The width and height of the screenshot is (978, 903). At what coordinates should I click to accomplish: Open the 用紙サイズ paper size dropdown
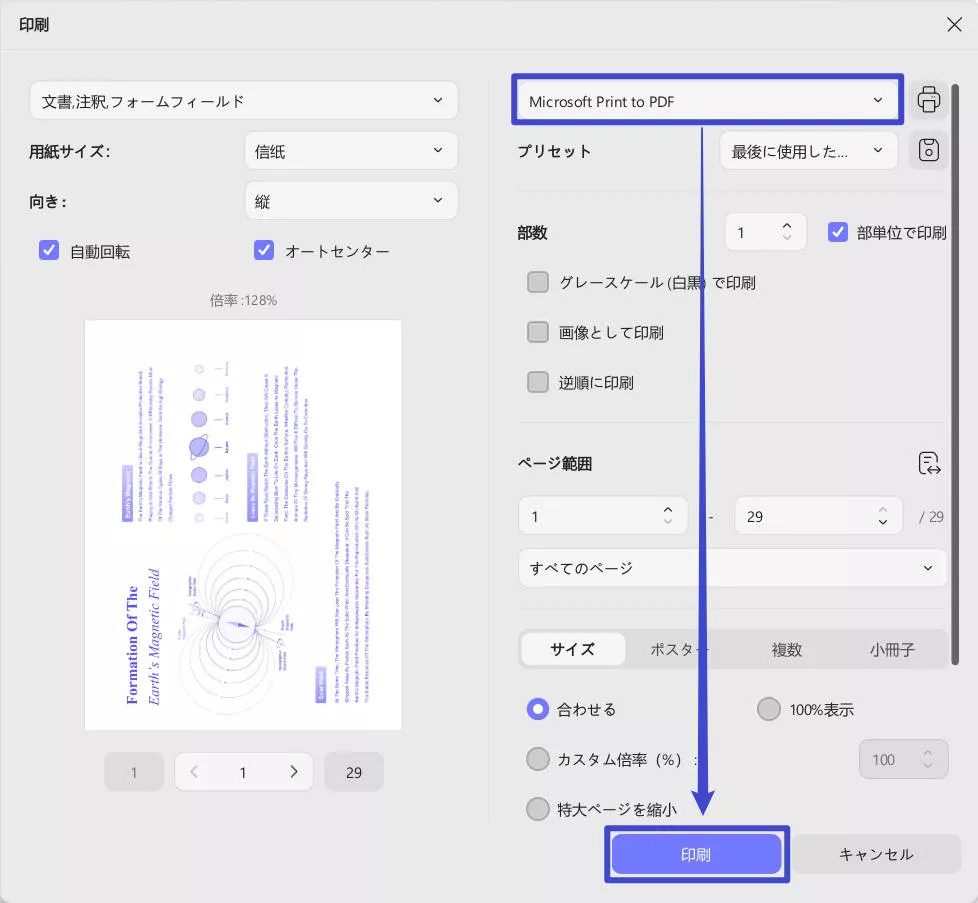pos(351,150)
